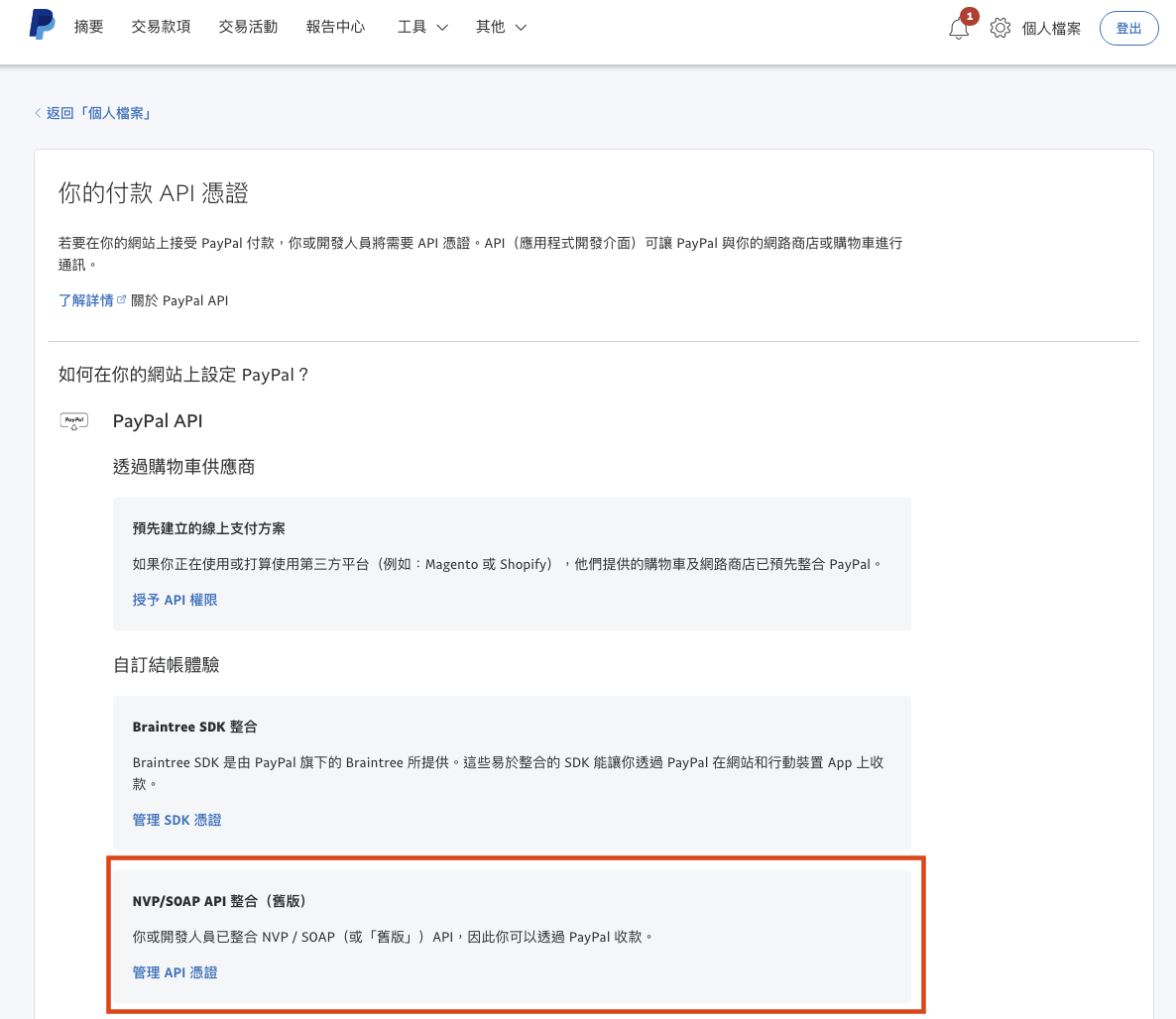
Task: Click the 如何在你的網站上設定 PayPal？ heading
Action: (x=183, y=374)
